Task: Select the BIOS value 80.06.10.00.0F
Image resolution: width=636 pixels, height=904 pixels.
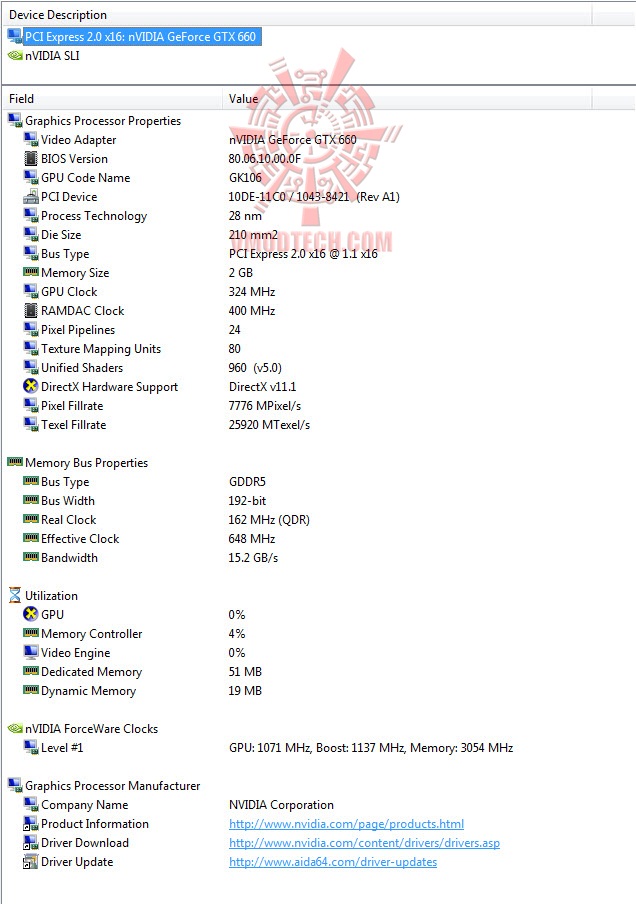Action: tap(265, 159)
